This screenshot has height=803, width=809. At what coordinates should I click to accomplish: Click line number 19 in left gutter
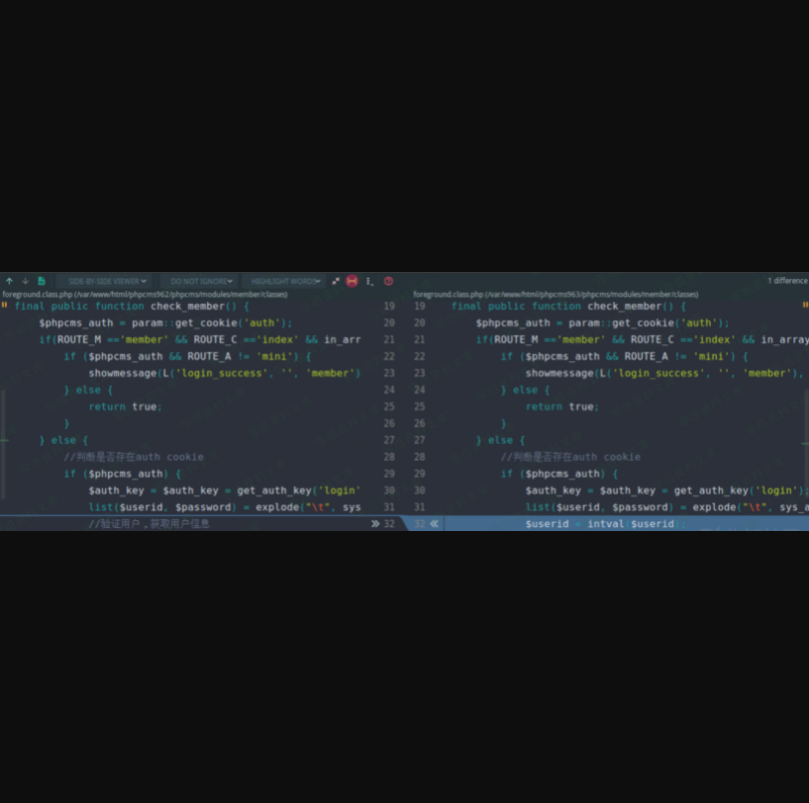pyautogui.click(x=389, y=306)
